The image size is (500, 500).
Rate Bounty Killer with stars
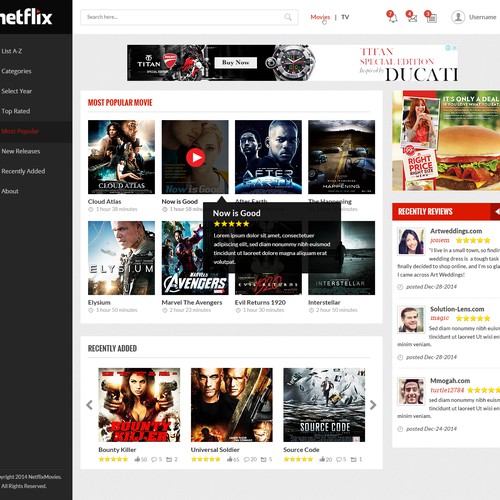click(x=113, y=459)
